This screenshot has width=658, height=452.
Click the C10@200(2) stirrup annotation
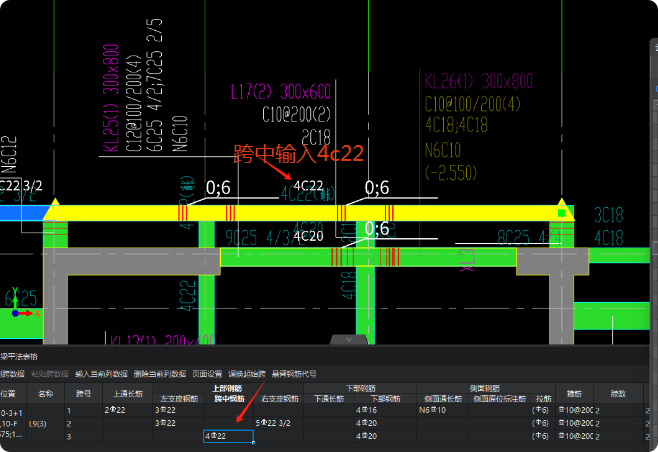(296, 114)
